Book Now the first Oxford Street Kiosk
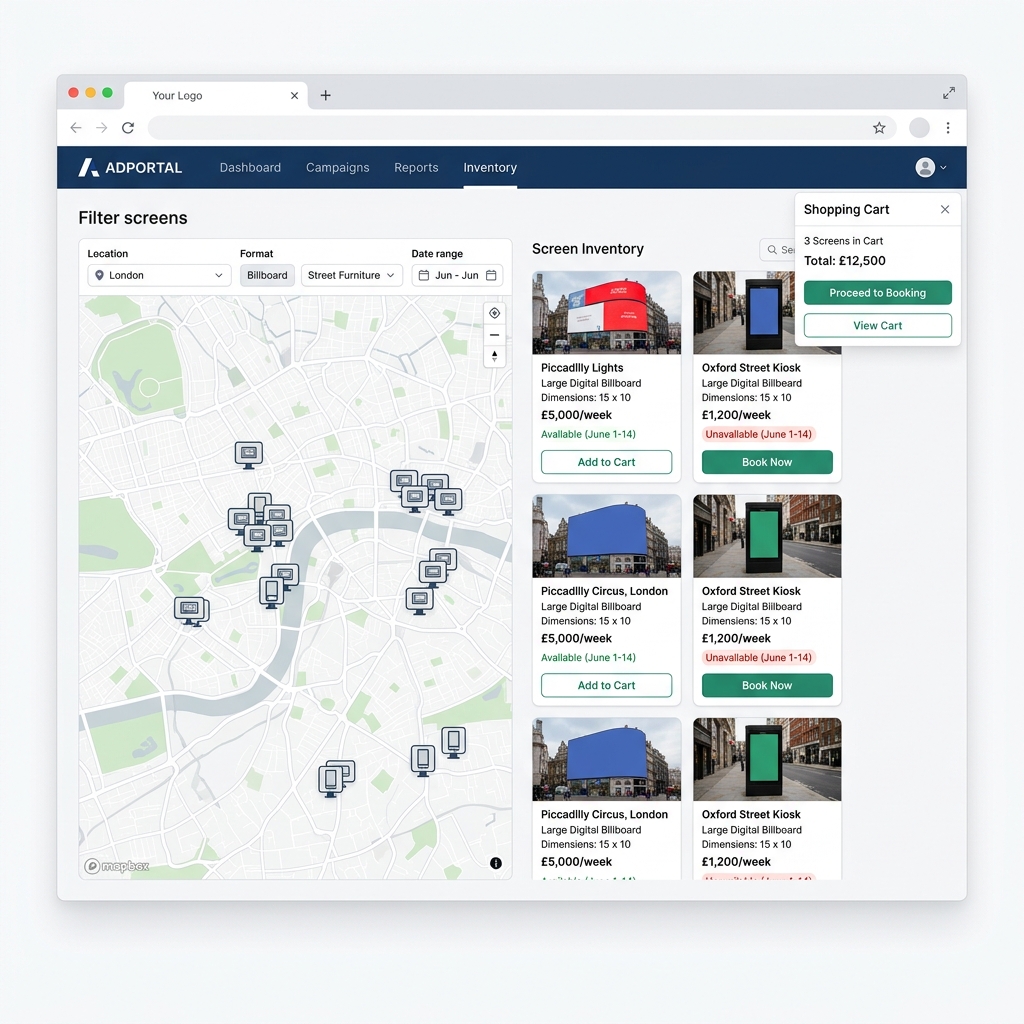Viewport: 1024px width, 1024px height. coord(767,462)
